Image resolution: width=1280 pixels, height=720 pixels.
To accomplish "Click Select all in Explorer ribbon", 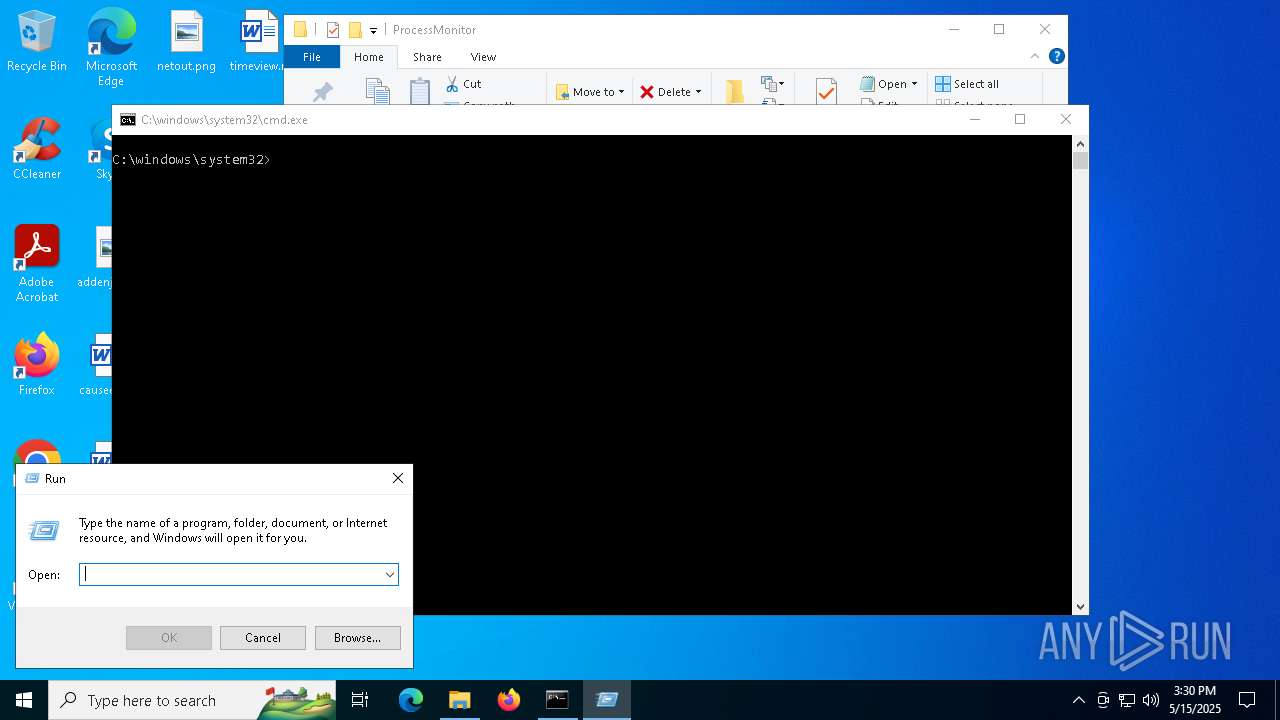I will (x=967, y=84).
